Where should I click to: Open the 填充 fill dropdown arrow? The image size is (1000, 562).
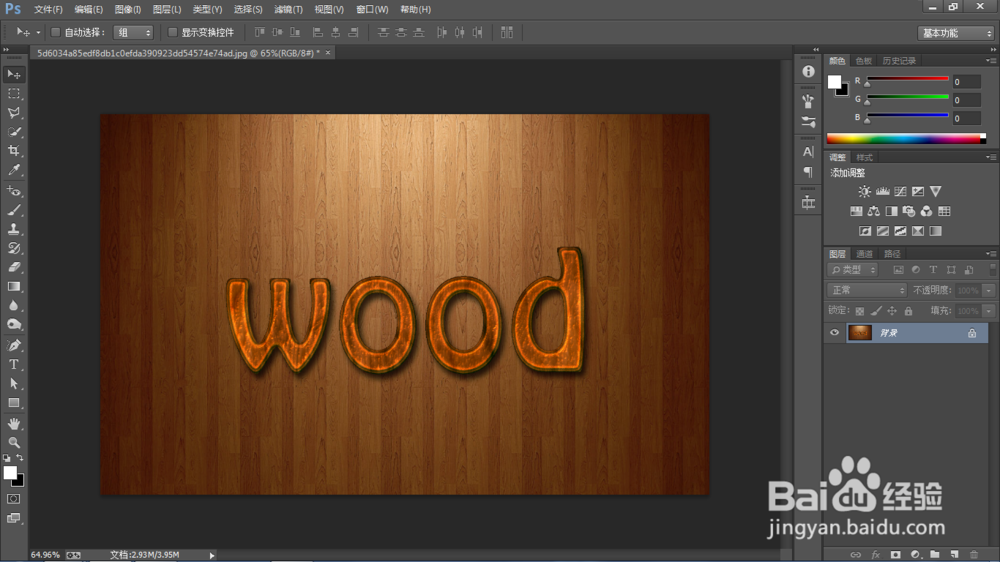pos(989,311)
